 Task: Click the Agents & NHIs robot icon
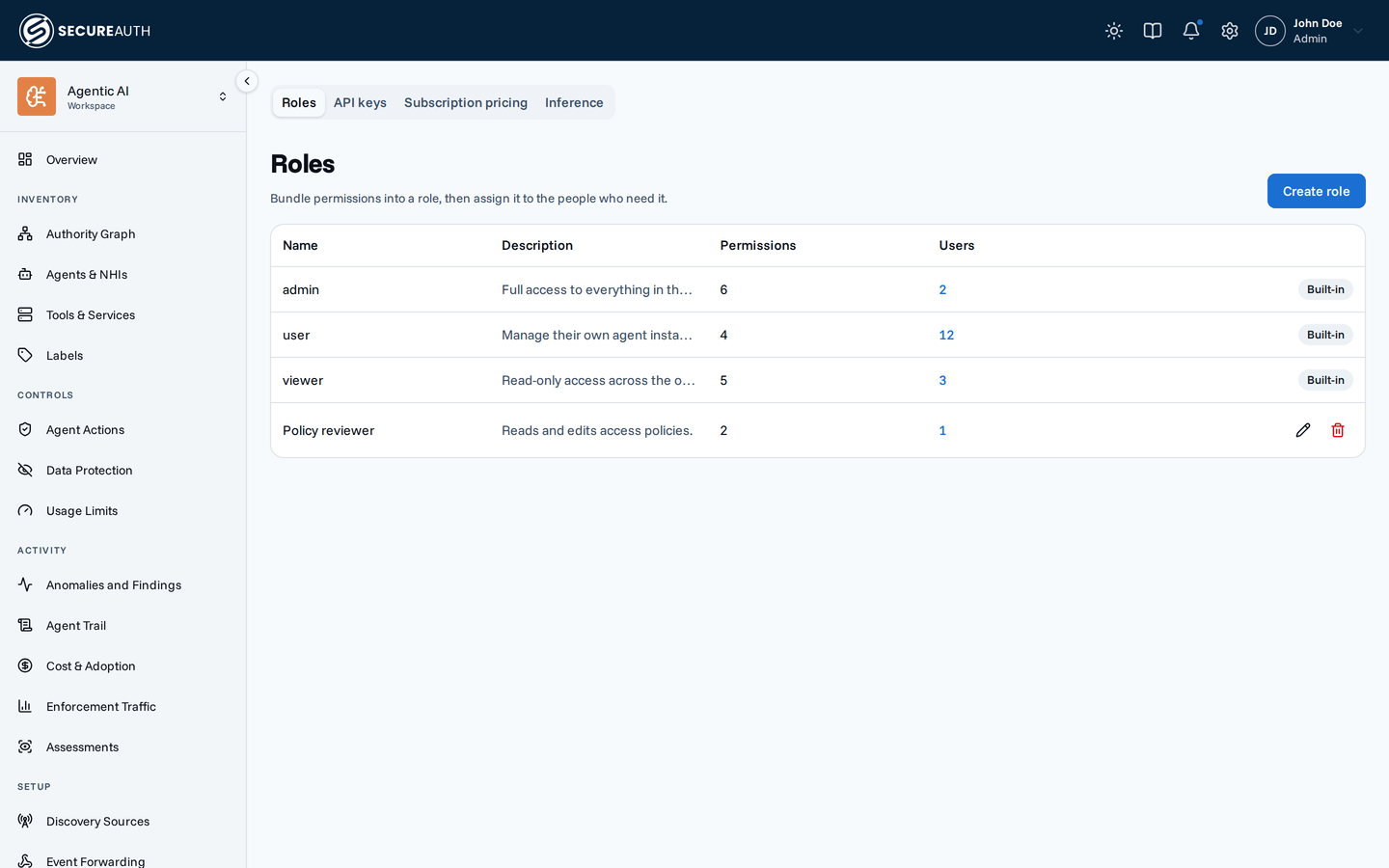[25, 274]
